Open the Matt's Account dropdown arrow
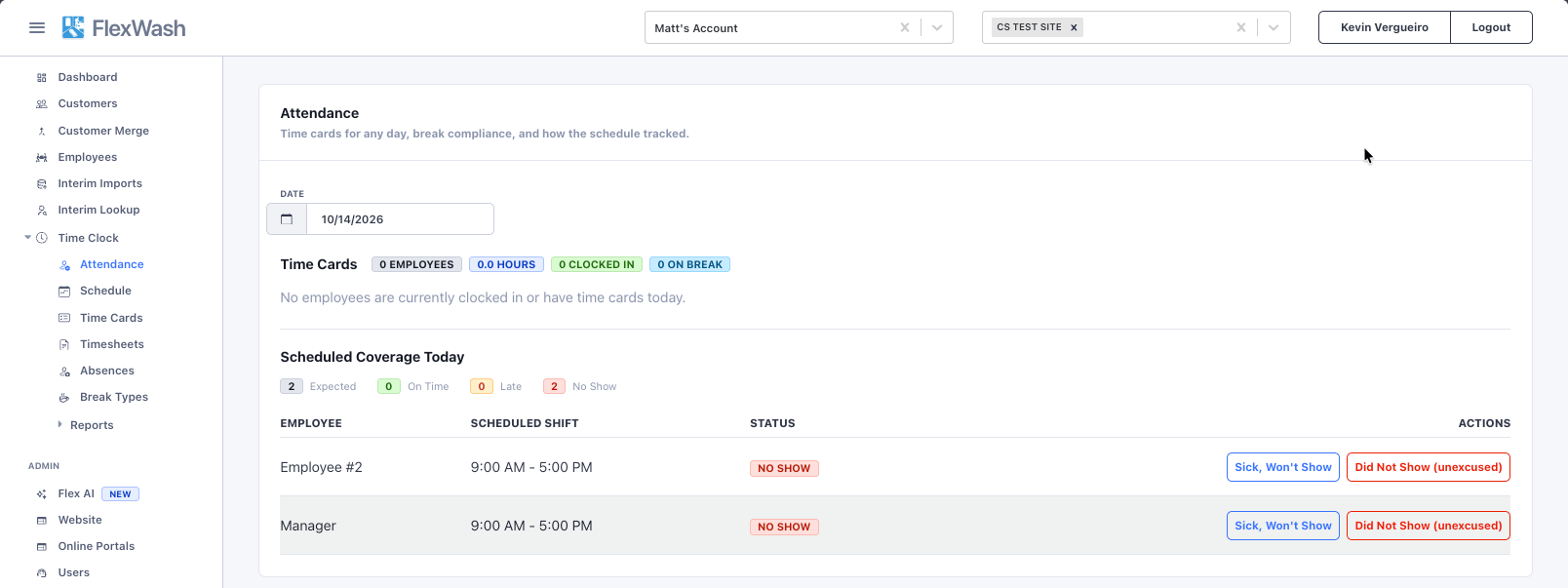The image size is (1568, 588). (937, 28)
